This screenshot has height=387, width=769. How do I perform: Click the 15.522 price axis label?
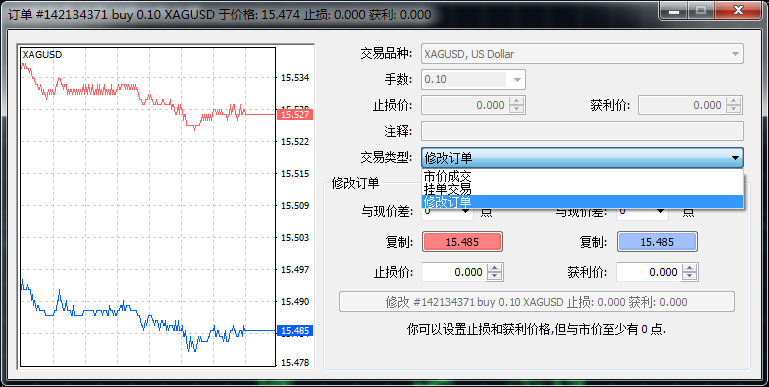[295, 142]
